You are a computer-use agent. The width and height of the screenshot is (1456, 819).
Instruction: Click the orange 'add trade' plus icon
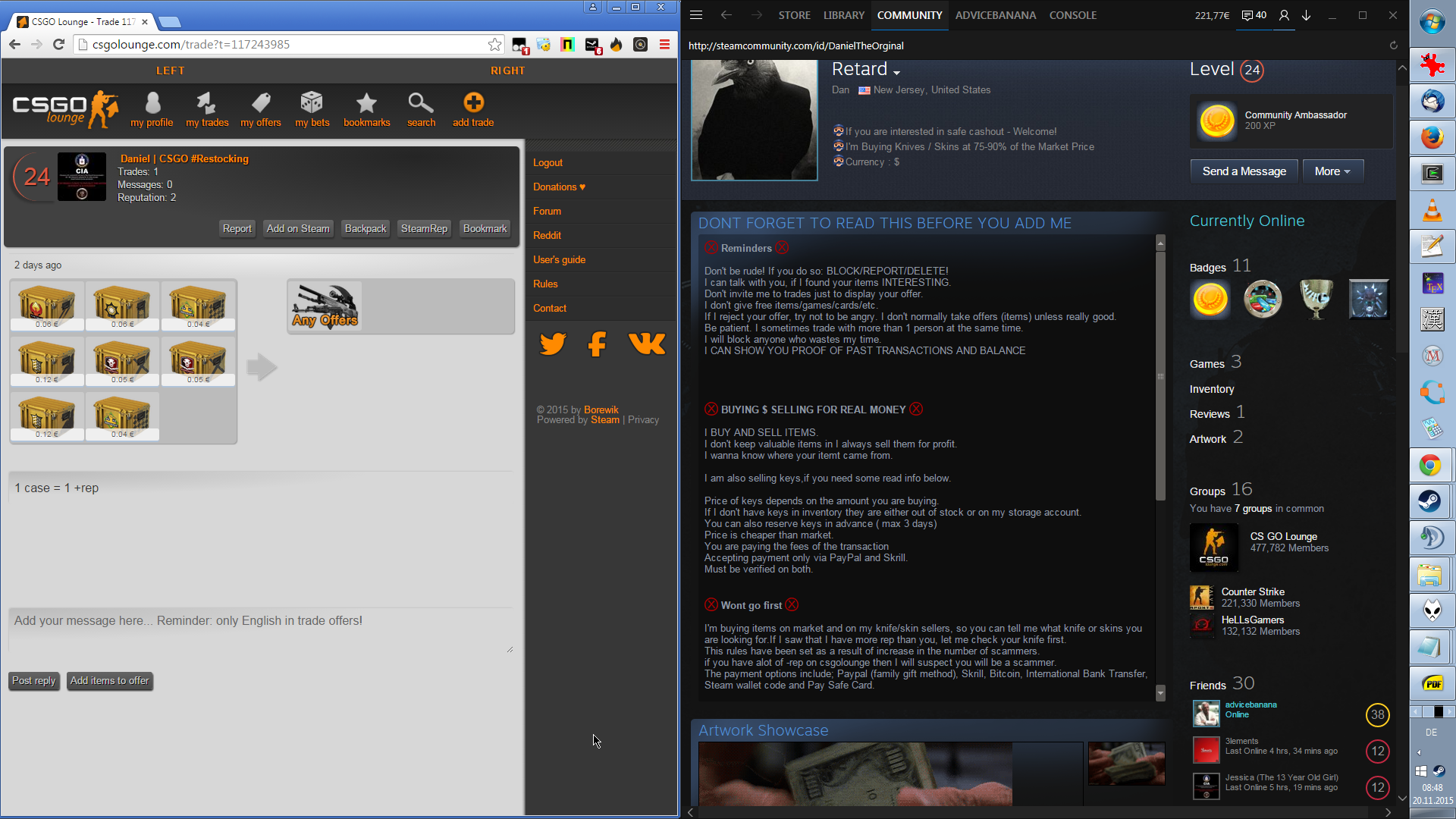pyautogui.click(x=473, y=103)
